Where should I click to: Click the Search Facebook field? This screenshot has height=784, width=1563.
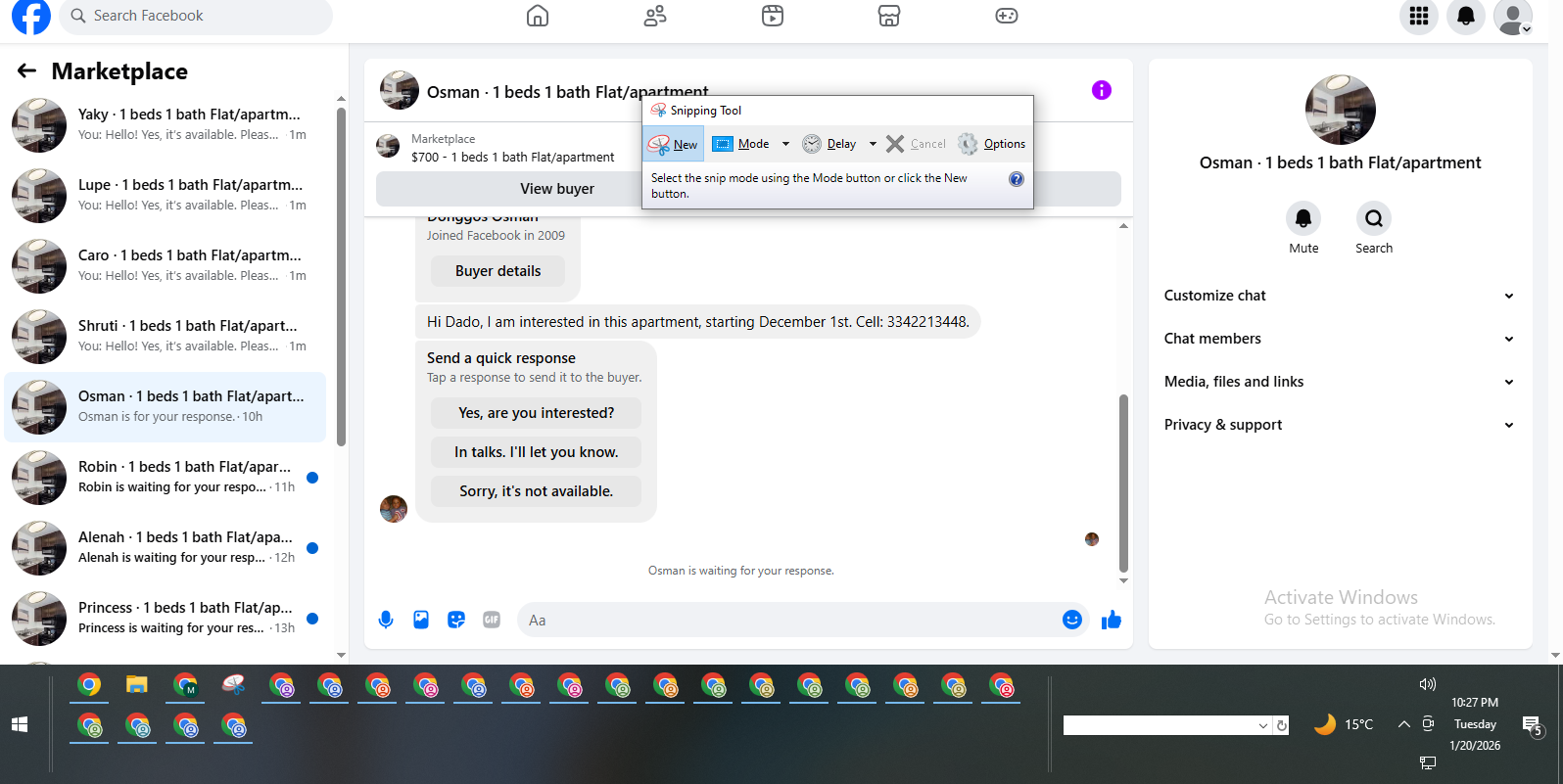(196, 16)
